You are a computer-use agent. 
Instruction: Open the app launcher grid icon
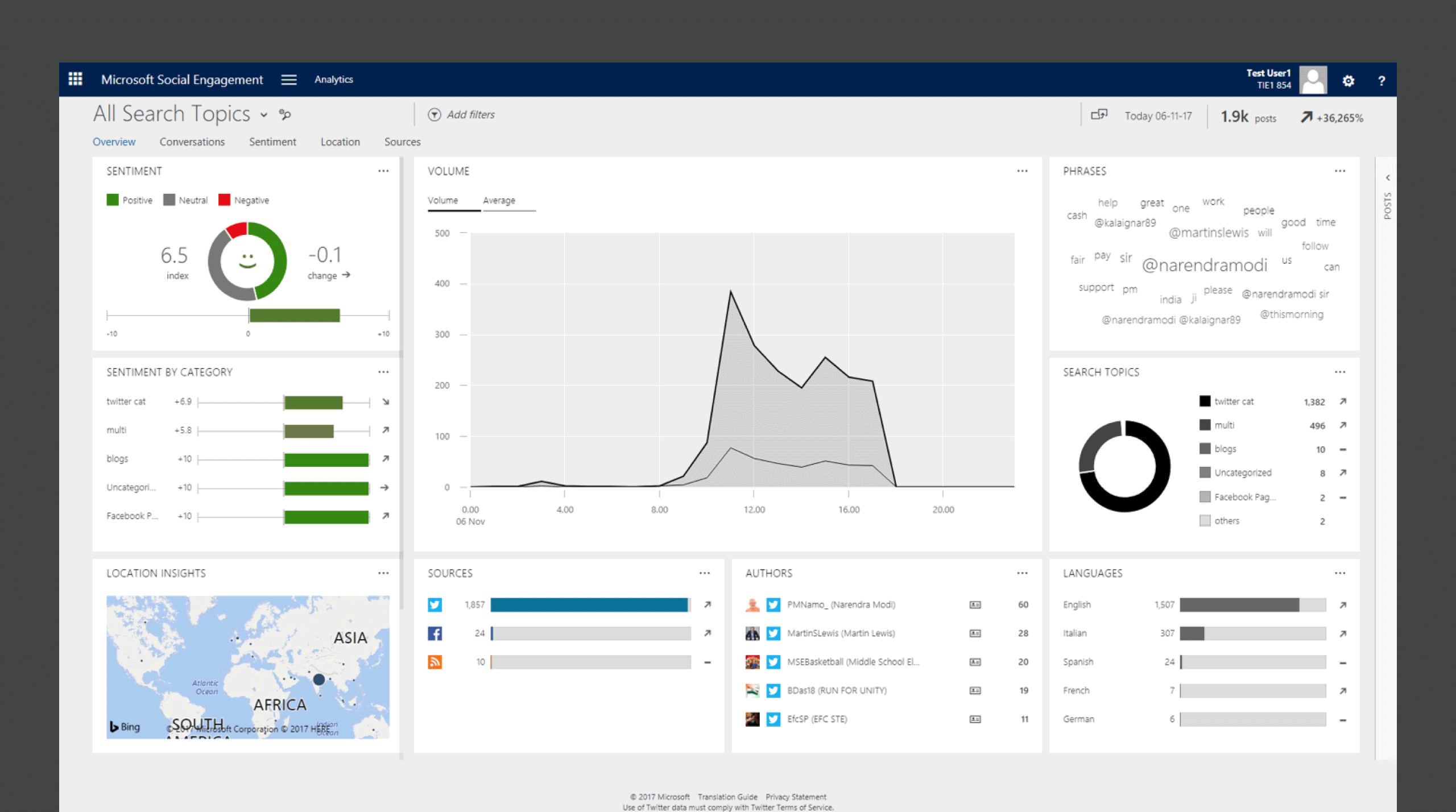coord(75,79)
